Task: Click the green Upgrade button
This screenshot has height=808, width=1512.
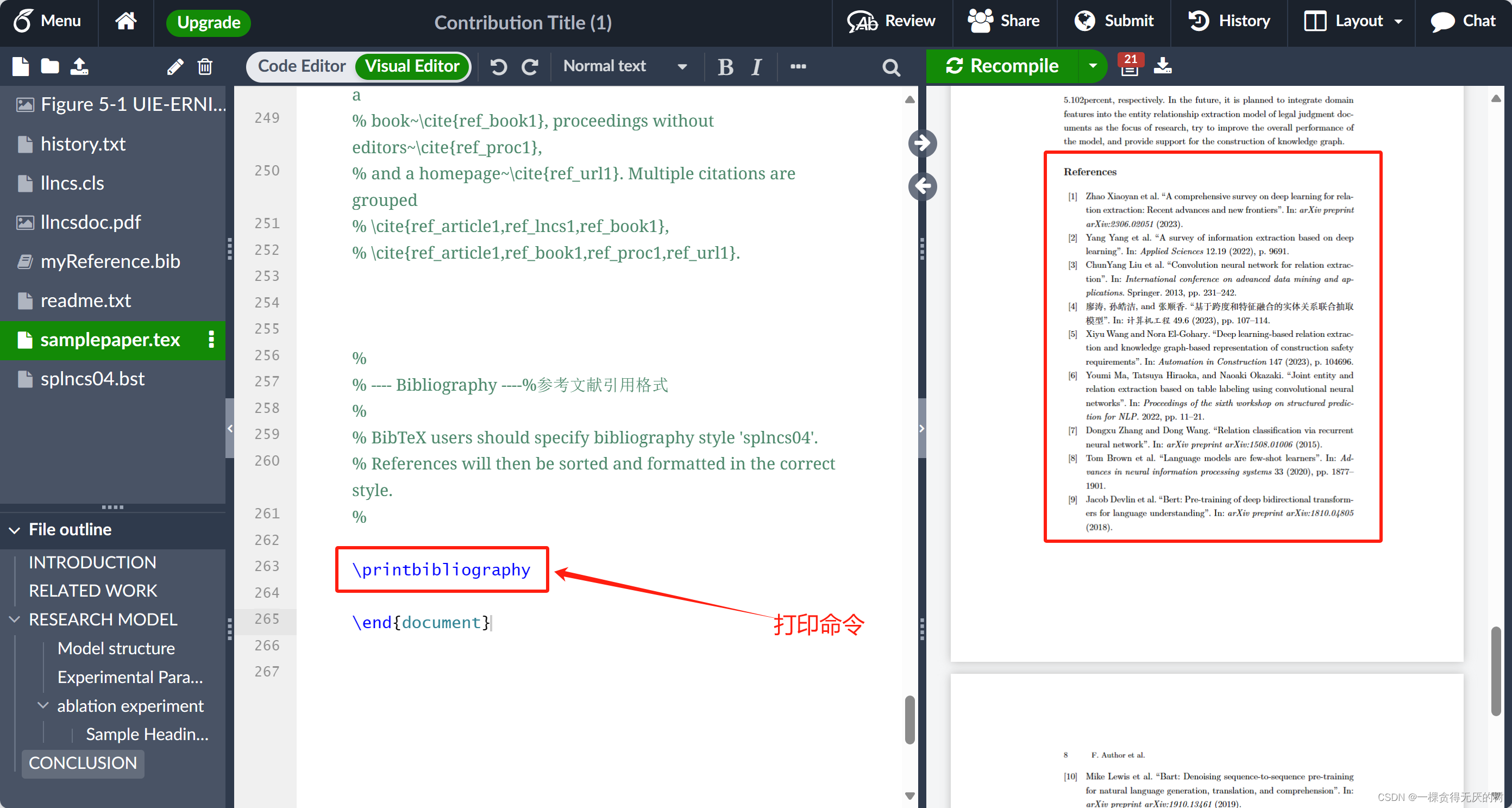Action: (209, 22)
